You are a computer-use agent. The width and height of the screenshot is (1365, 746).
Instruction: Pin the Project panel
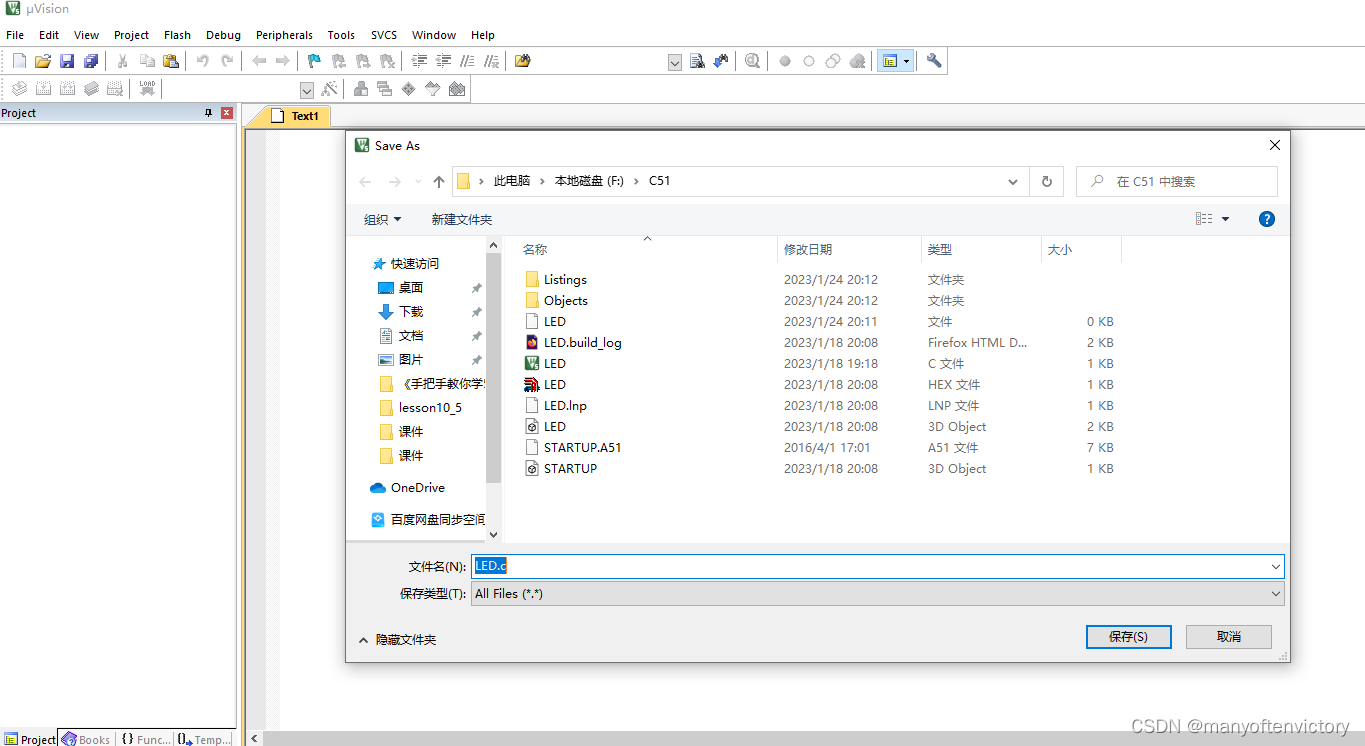click(x=209, y=113)
